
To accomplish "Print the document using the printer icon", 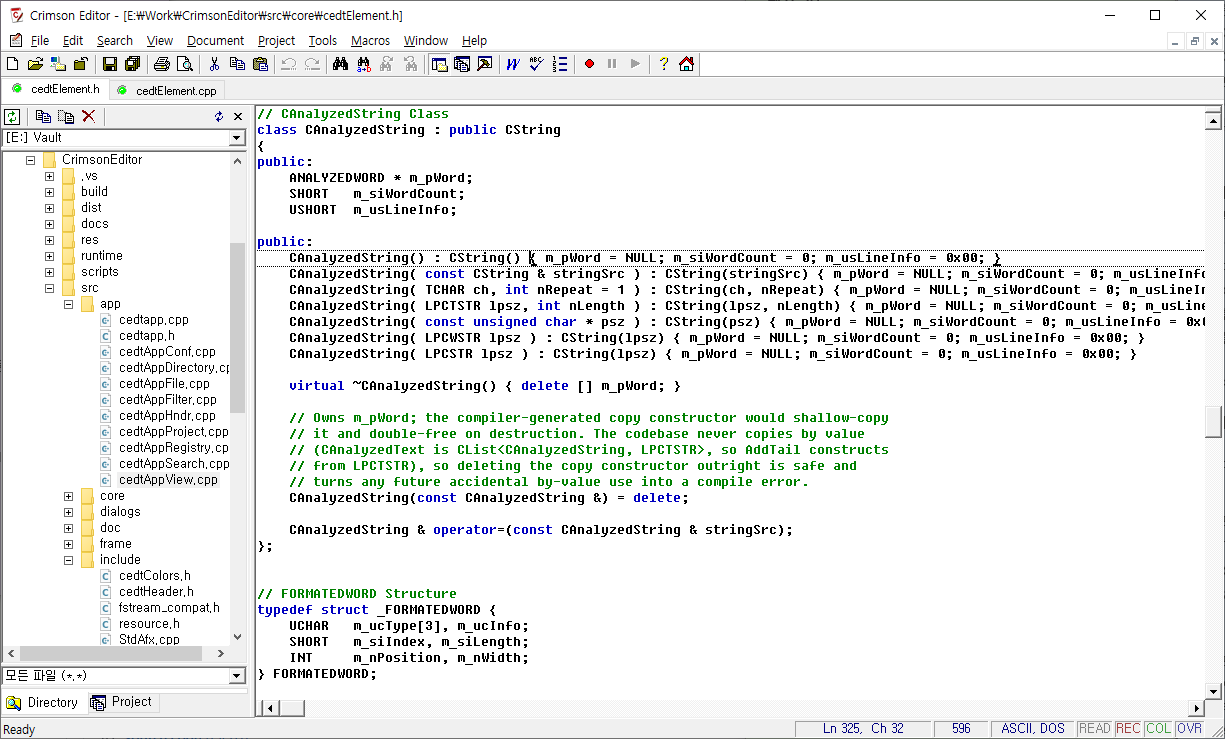I will tap(162, 64).
